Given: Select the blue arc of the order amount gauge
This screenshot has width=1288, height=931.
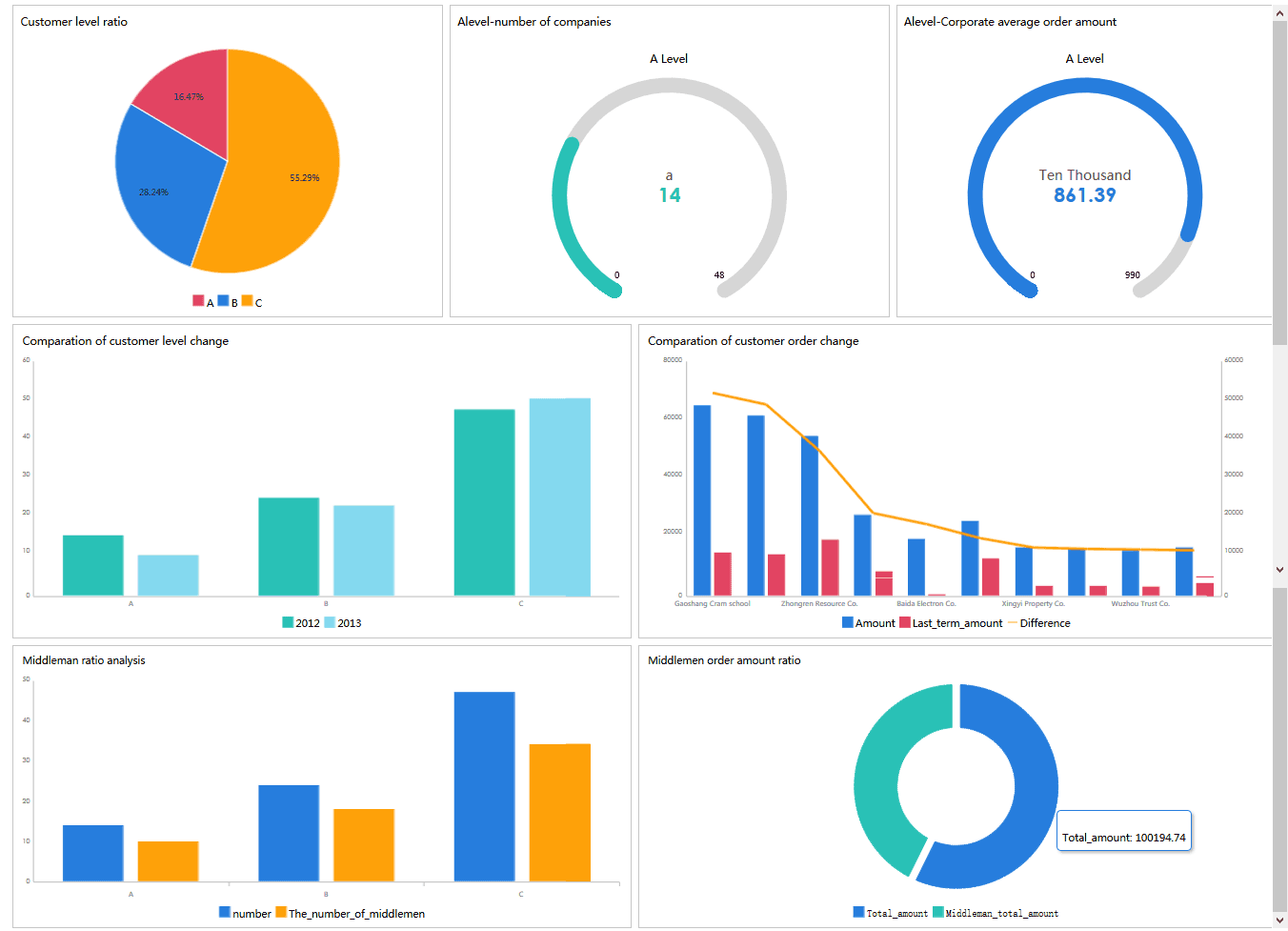Looking at the screenshot, I should [1085, 85].
